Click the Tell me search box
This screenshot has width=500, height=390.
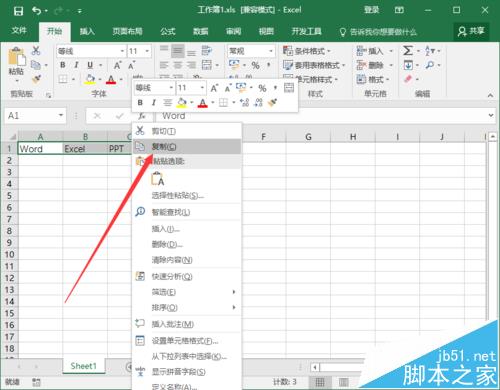coord(378,32)
